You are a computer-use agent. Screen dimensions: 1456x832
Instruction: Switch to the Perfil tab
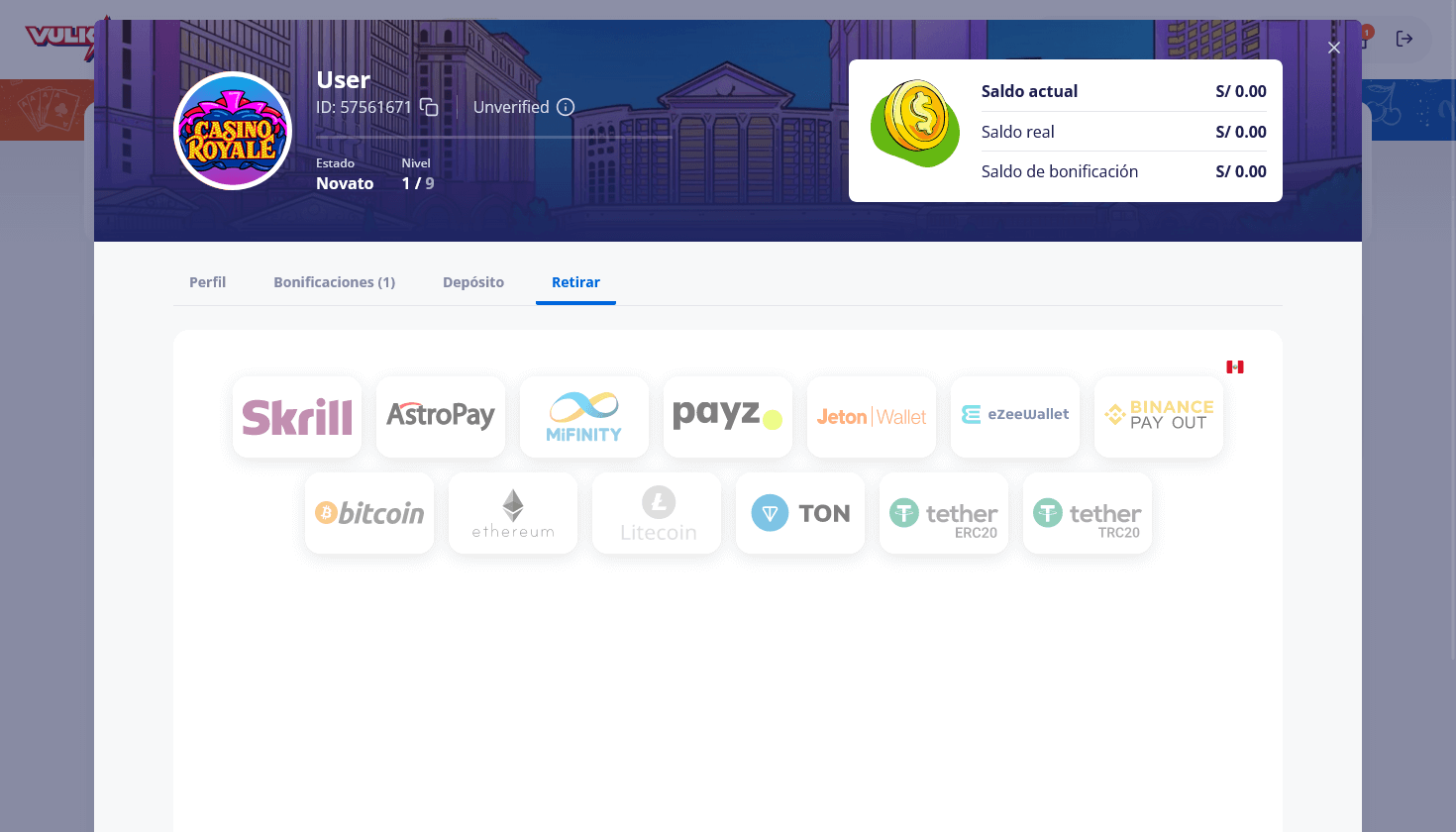point(208,282)
